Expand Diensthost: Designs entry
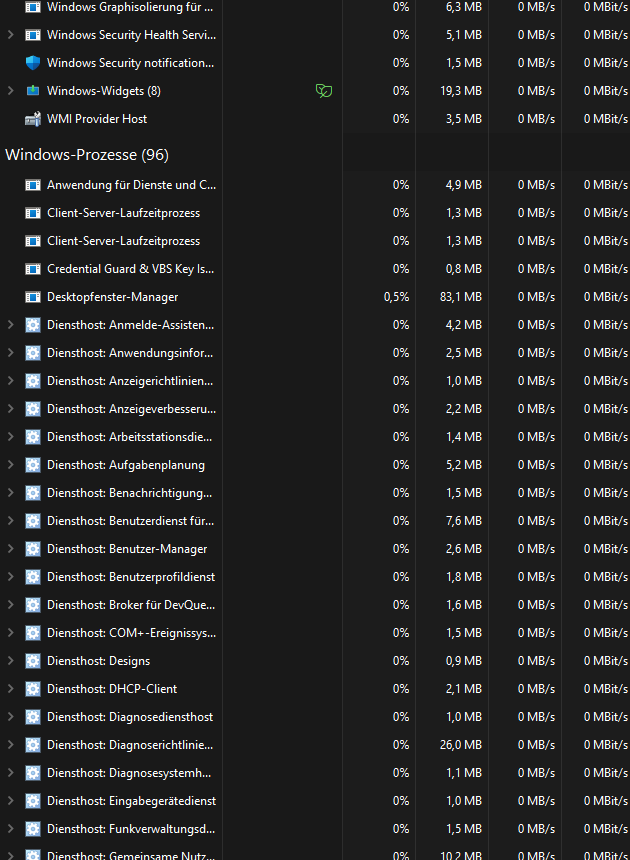This screenshot has height=860, width=630. 10,660
